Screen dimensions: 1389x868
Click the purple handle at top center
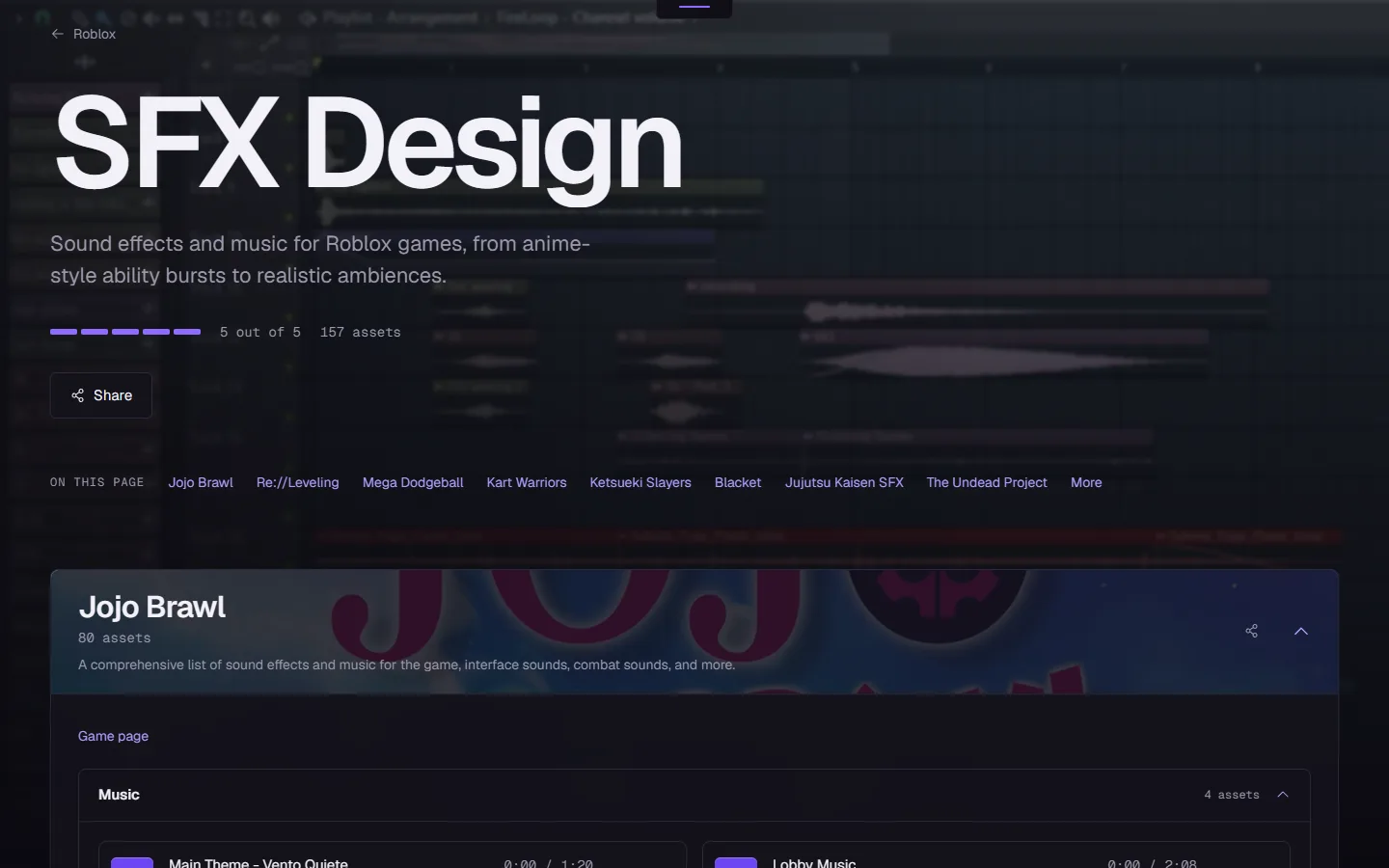point(694,7)
